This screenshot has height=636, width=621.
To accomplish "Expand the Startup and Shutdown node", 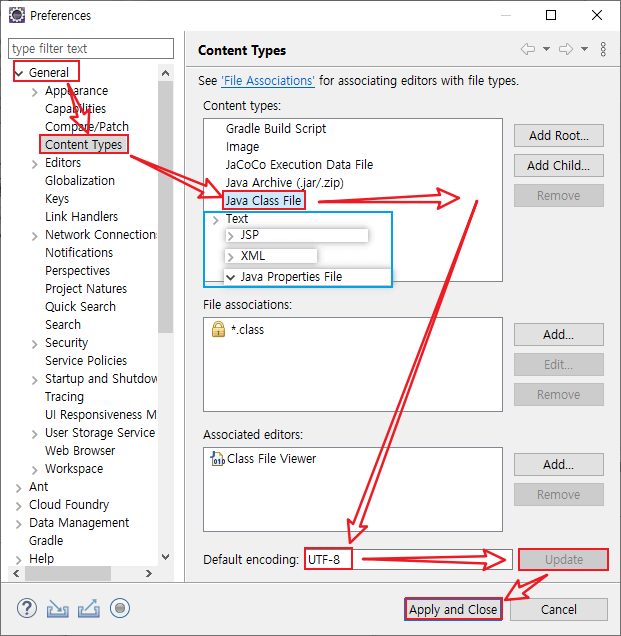I will click(35, 380).
